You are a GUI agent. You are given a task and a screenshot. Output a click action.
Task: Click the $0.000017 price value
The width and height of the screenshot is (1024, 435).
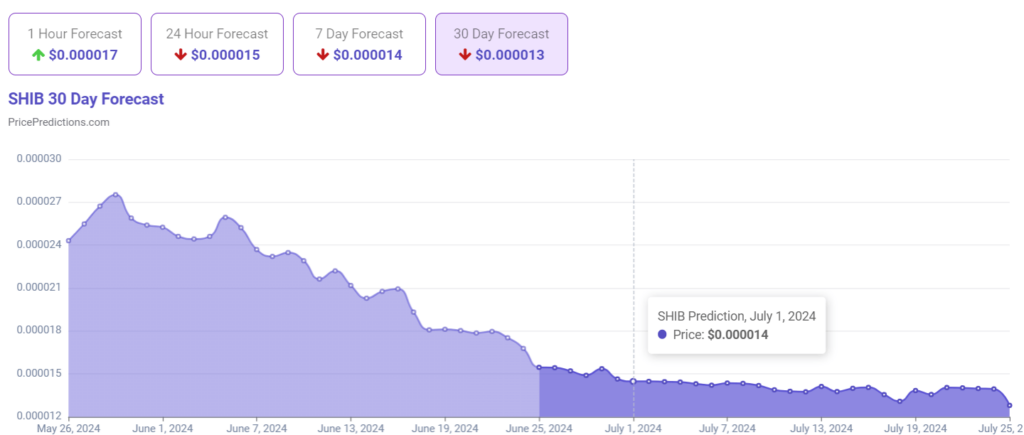(x=83, y=54)
